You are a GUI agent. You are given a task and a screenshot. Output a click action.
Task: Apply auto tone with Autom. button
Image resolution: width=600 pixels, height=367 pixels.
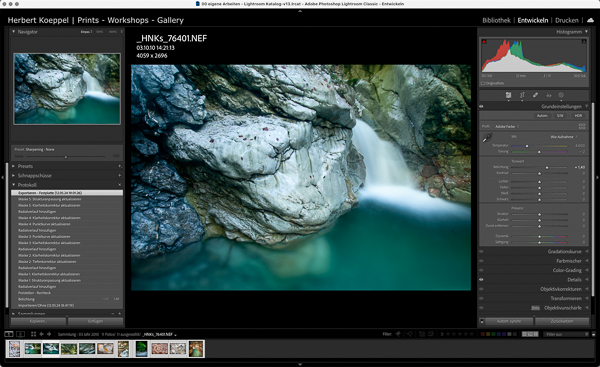(542, 116)
